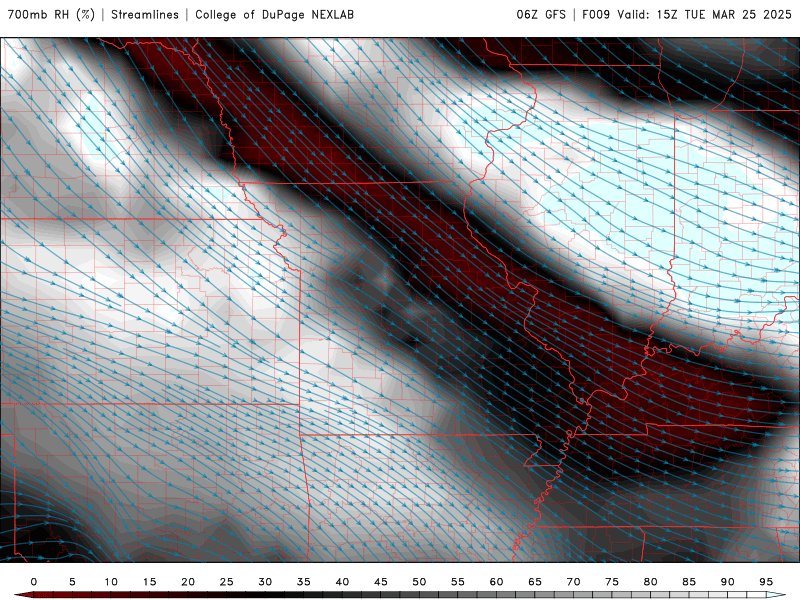Click the '80' value on the colorbar scale

(x=651, y=582)
